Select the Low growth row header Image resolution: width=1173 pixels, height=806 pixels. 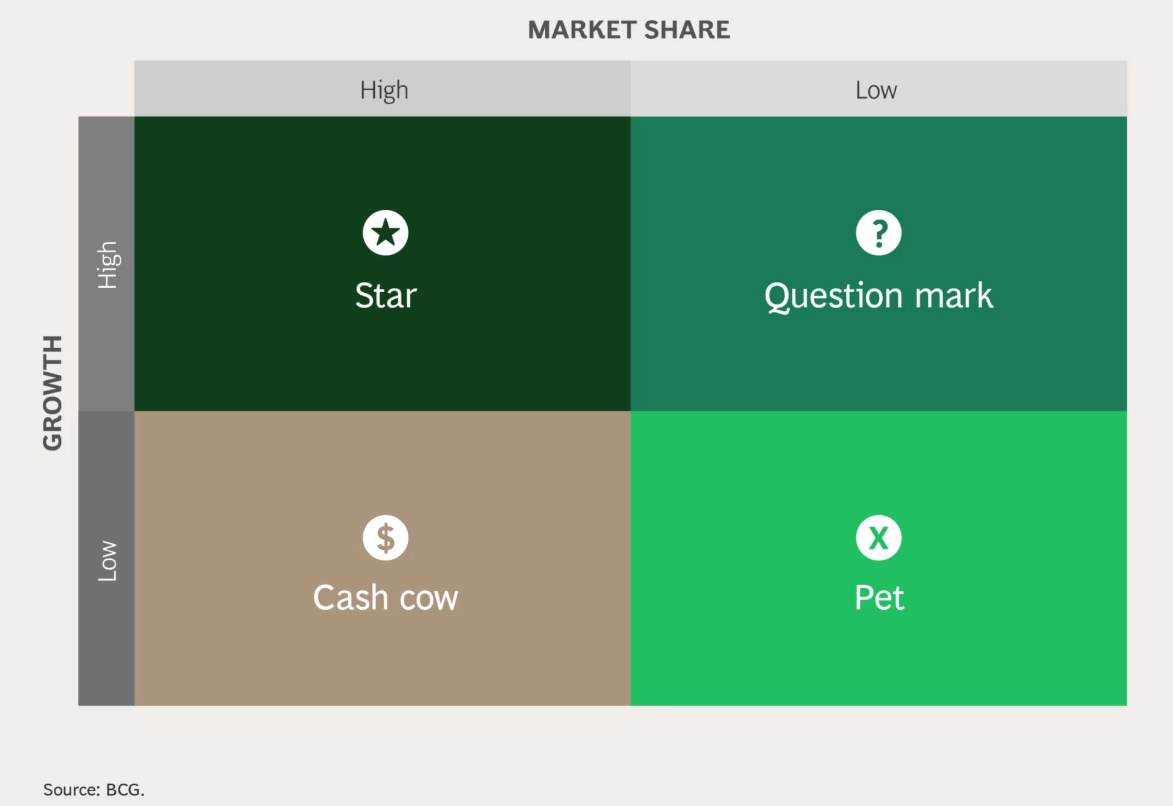107,560
